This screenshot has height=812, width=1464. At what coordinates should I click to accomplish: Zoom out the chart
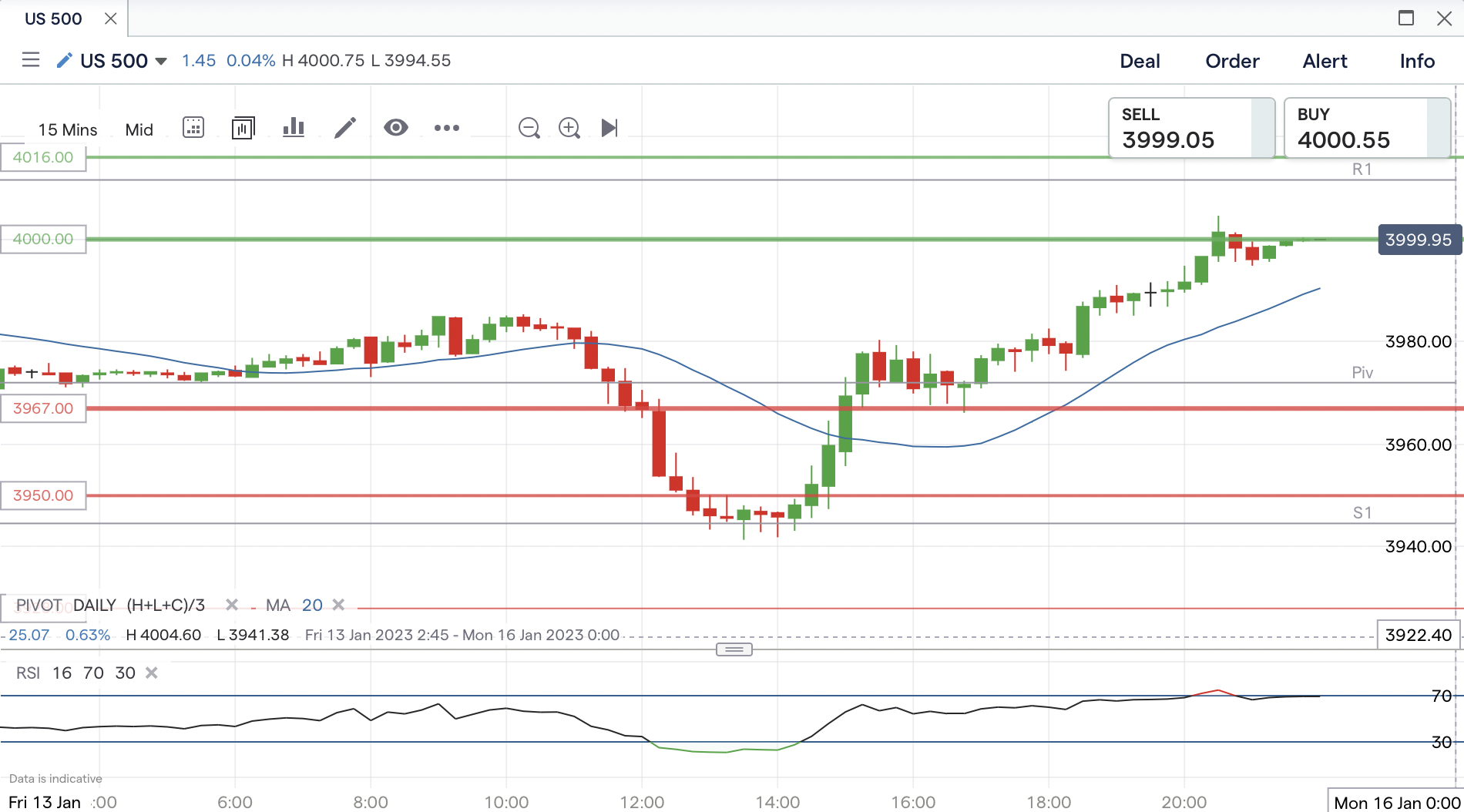(529, 128)
